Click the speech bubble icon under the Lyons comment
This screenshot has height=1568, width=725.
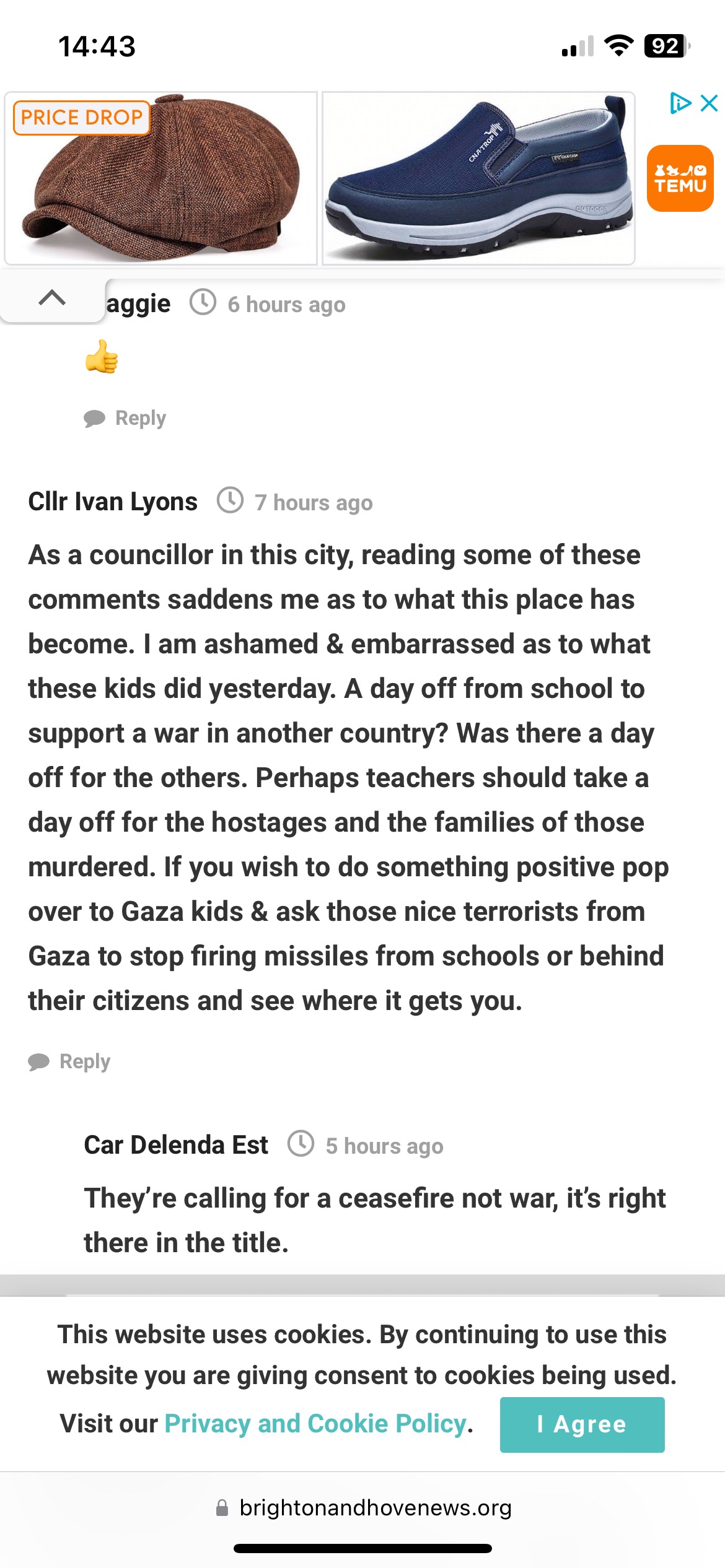(38, 1062)
